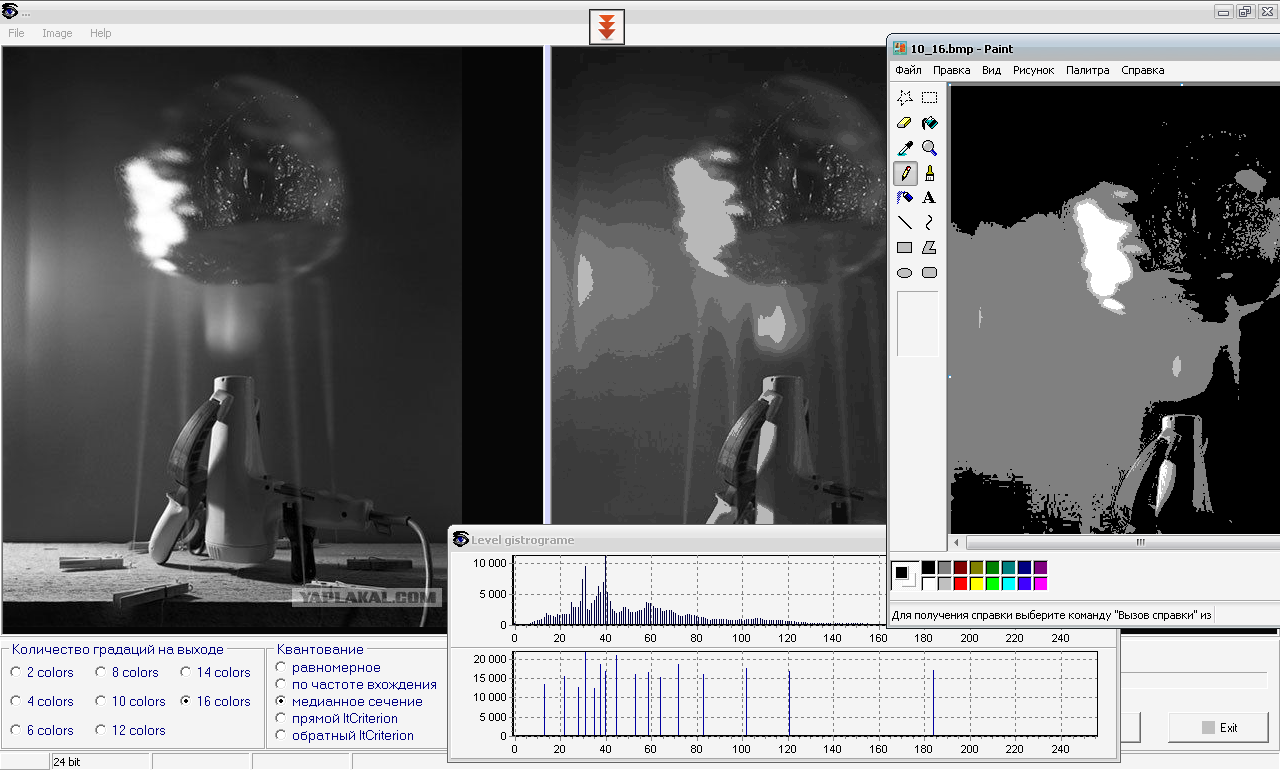This screenshot has height=770, width=1280.
Task: Click the red double-arrow process icon
Action: (606, 27)
